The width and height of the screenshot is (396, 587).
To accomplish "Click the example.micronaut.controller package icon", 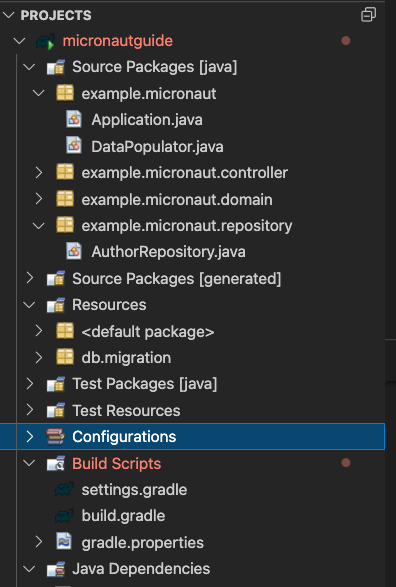I will pos(65,172).
